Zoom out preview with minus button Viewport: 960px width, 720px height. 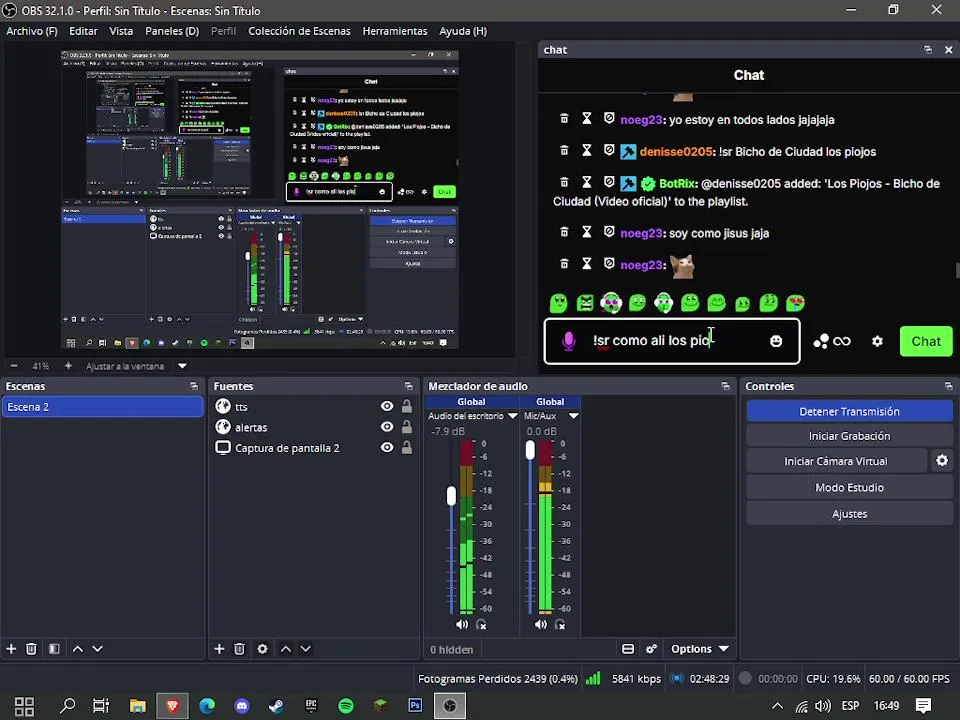click(x=13, y=366)
